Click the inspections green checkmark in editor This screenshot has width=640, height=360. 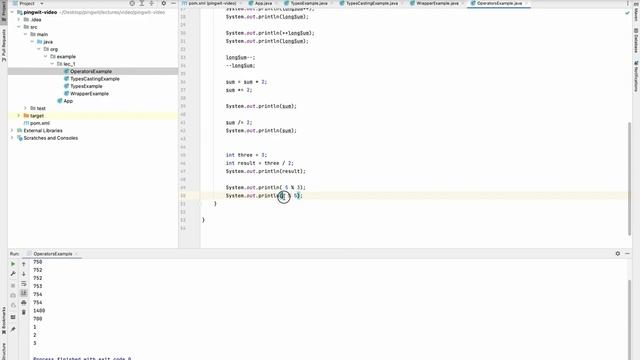[x=627, y=13]
